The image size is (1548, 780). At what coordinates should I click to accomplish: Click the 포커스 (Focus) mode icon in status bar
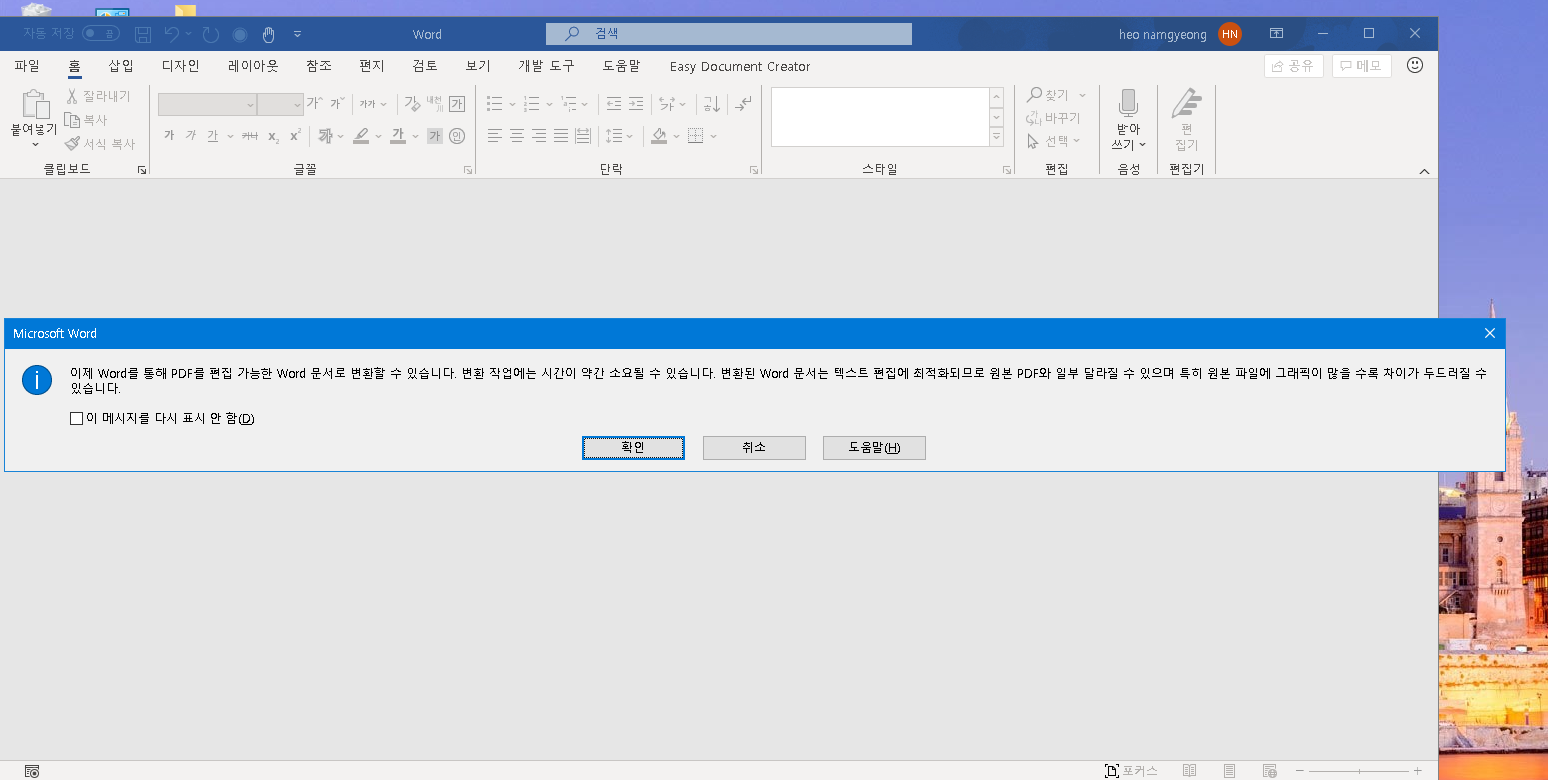pos(1111,770)
